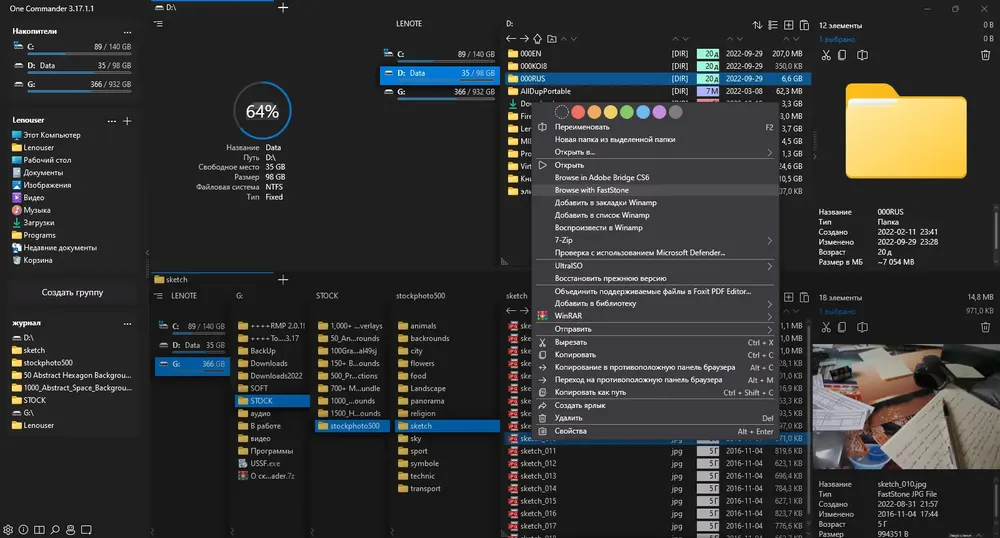The height and width of the screenshot is (538, 1000).
Task: Click the trash delete icon in top preview pane
Action: point(985,55)
